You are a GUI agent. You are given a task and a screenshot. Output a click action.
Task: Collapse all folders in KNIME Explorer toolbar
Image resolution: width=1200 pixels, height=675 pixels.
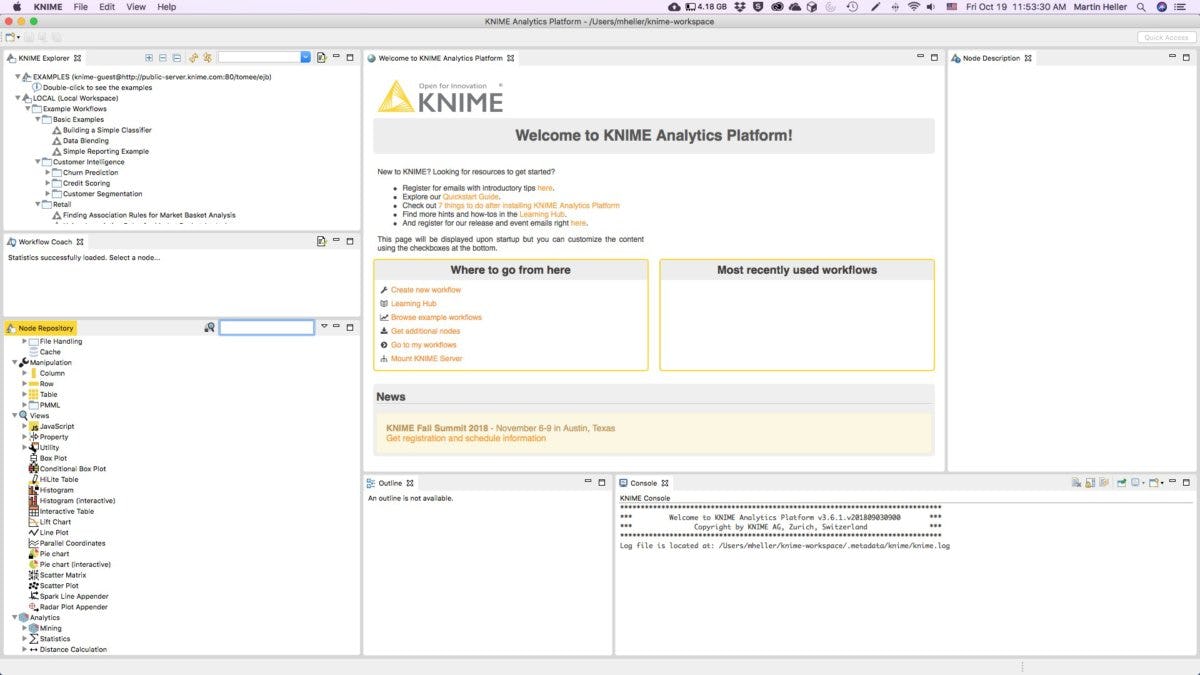163,57
